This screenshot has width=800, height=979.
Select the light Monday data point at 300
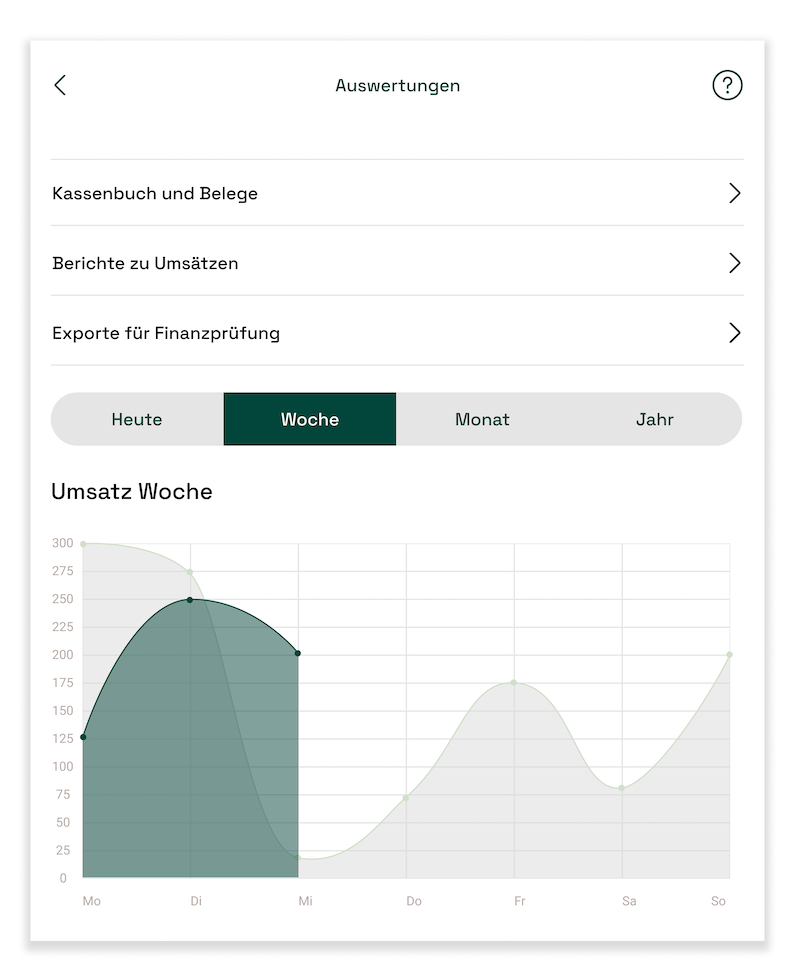click(x=83, y=544)
